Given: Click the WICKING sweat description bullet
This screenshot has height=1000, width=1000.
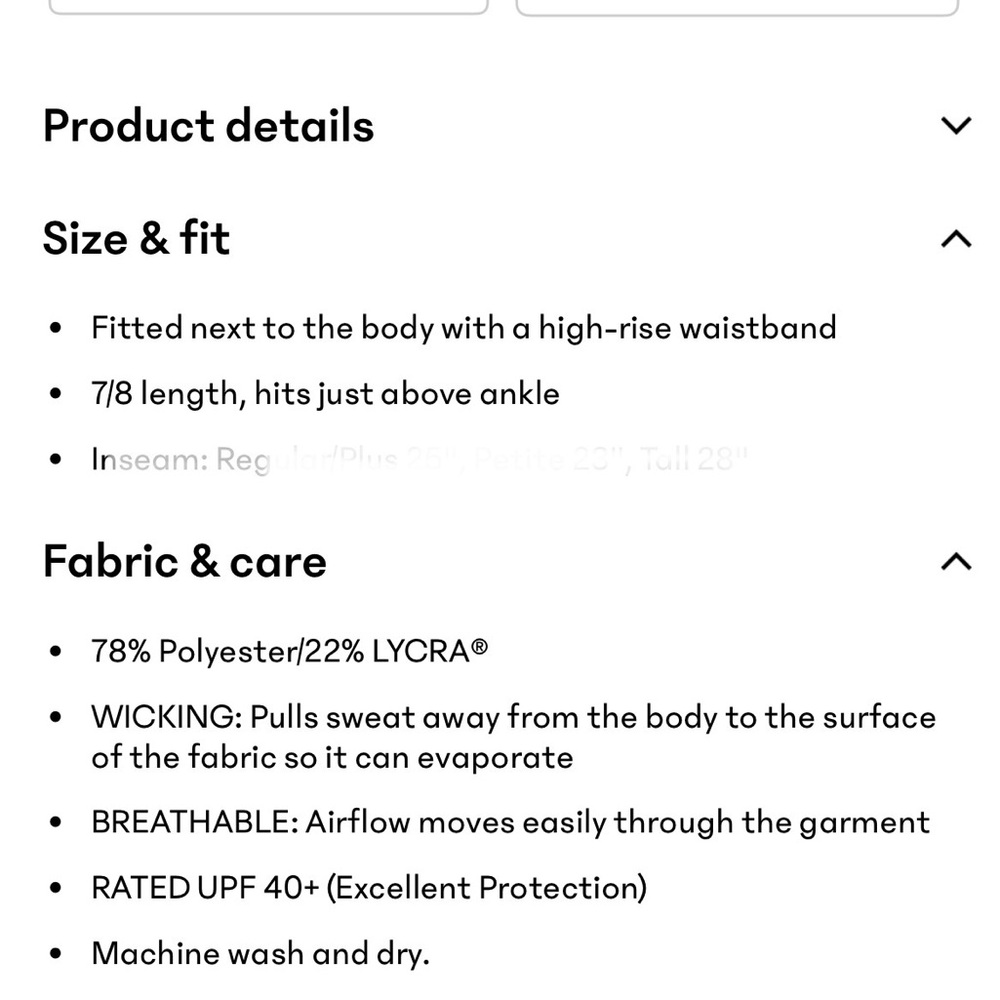Looking at the screenshot, I should [x=513, y=736].
